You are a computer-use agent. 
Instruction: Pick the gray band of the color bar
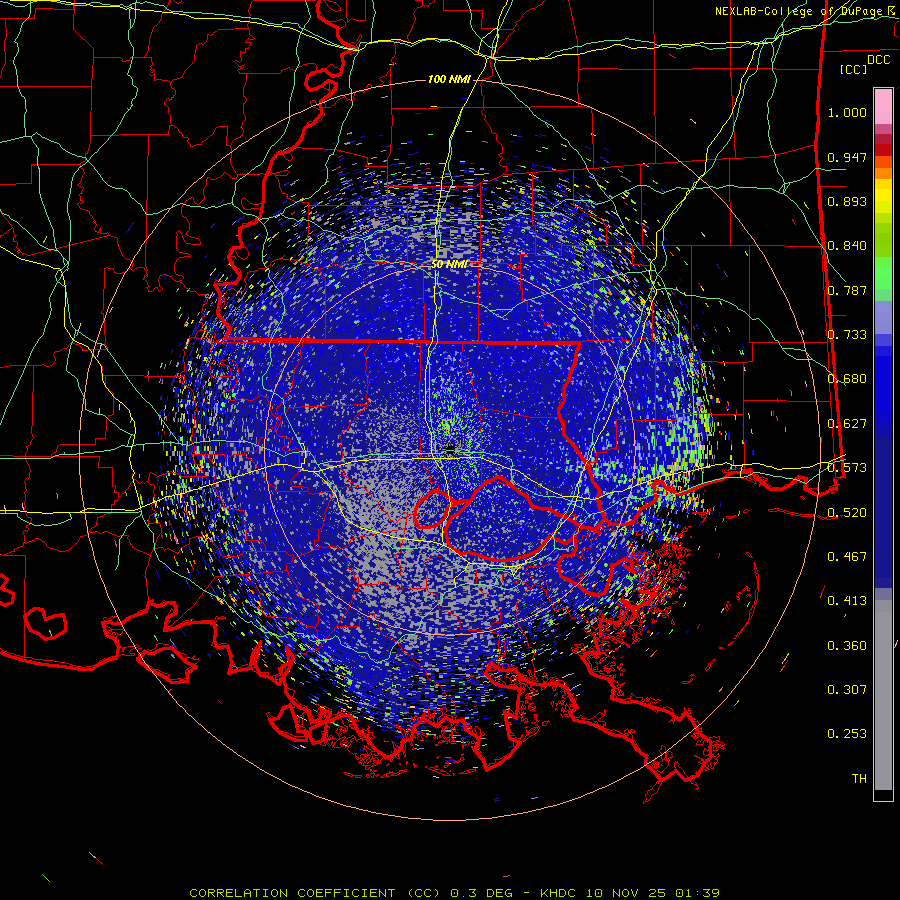(x=883, y=695)
